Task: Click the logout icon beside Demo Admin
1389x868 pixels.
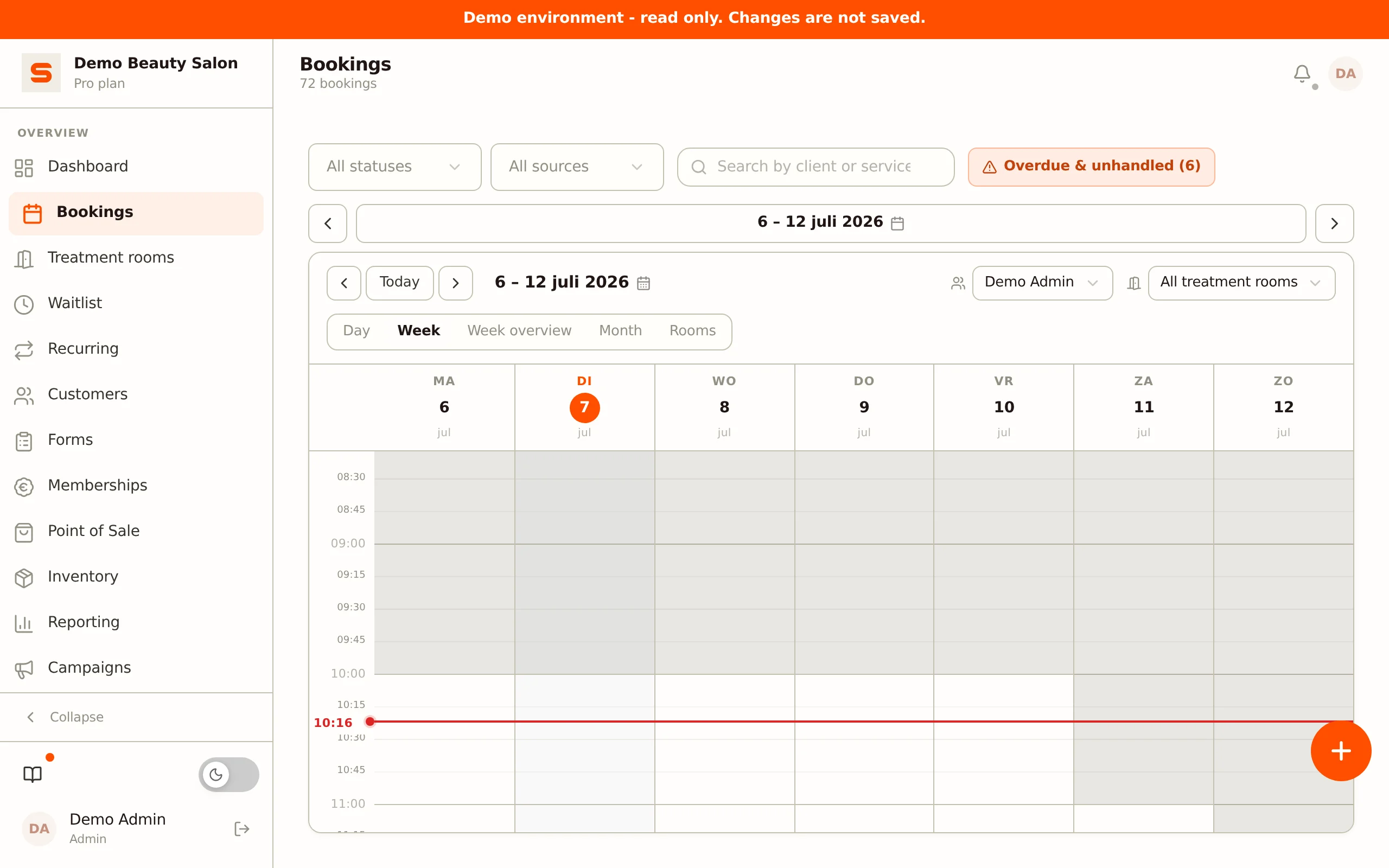Action: click(241, 828)
